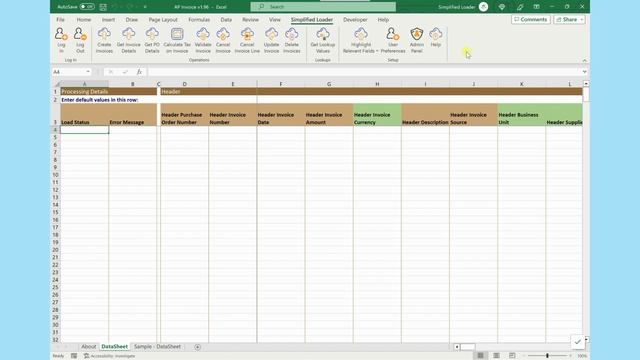The height and width of the screenshot is (360, 640).
Task: Switch to Page Break Preview in status bar
Action: click(x=512, y=356)
